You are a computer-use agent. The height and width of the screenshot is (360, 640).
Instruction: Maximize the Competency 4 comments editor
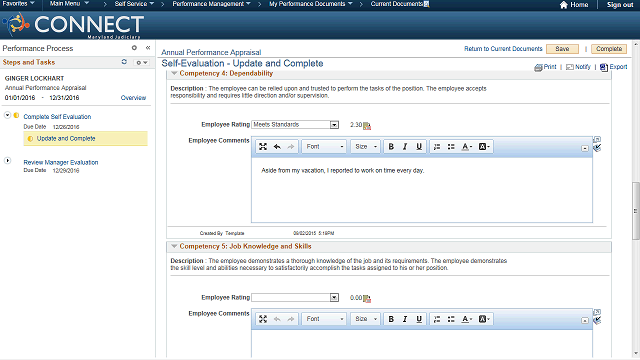(x=263, y=147)
